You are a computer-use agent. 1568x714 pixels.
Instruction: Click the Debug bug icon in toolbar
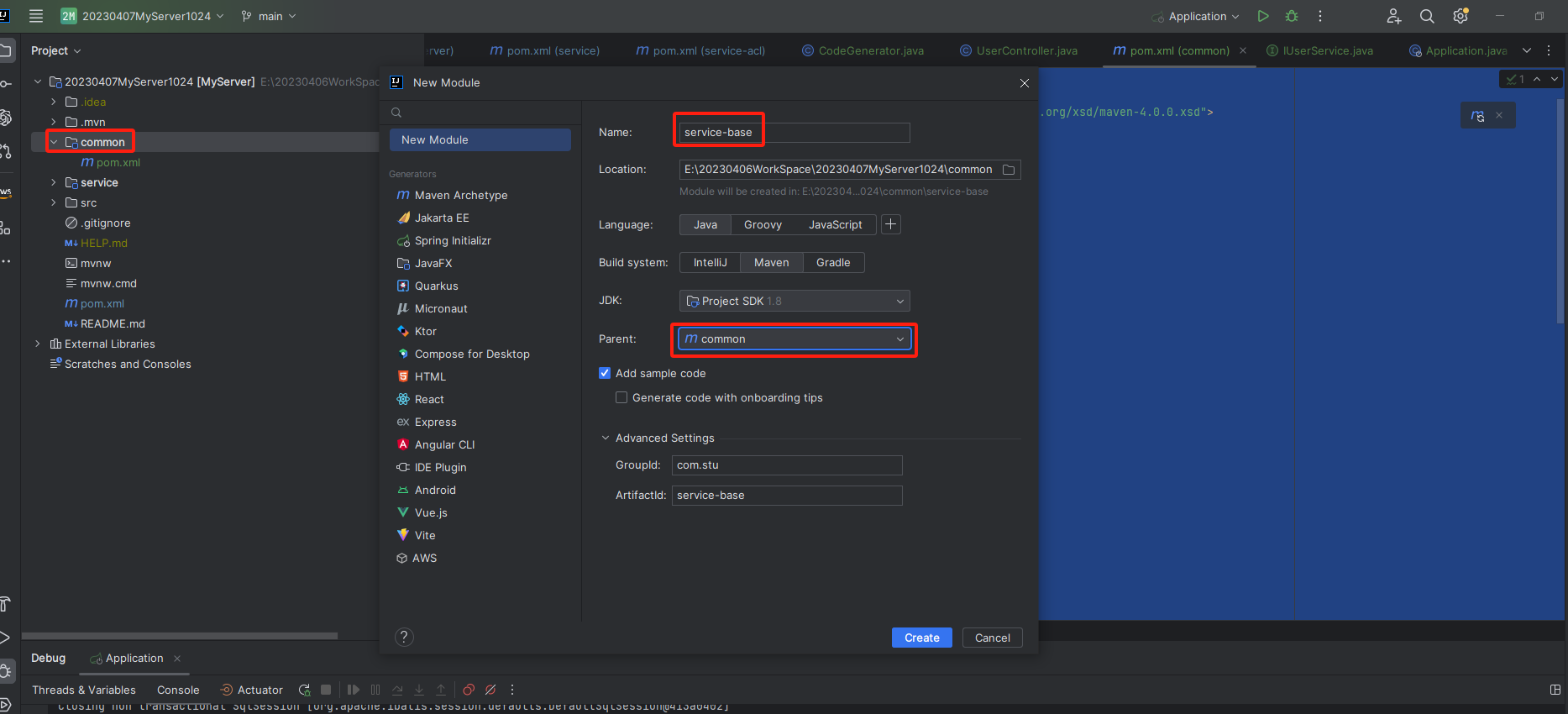click(x=1292, y=16)
